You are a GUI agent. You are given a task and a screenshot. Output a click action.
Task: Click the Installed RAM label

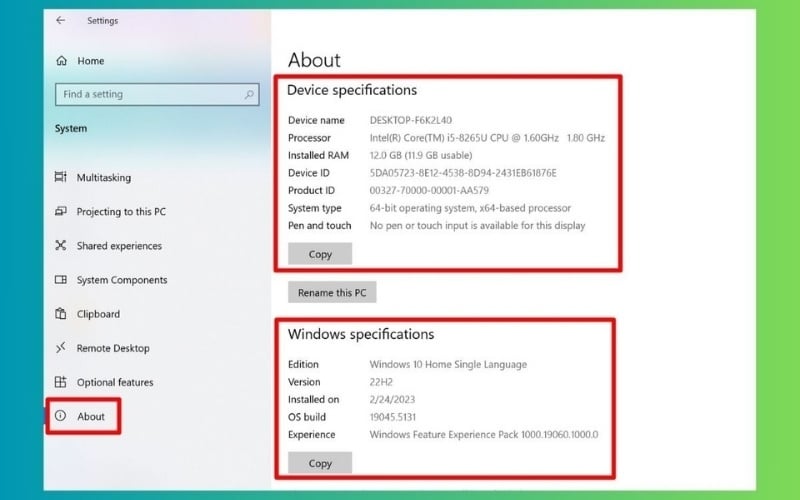(x=318, y=155)
